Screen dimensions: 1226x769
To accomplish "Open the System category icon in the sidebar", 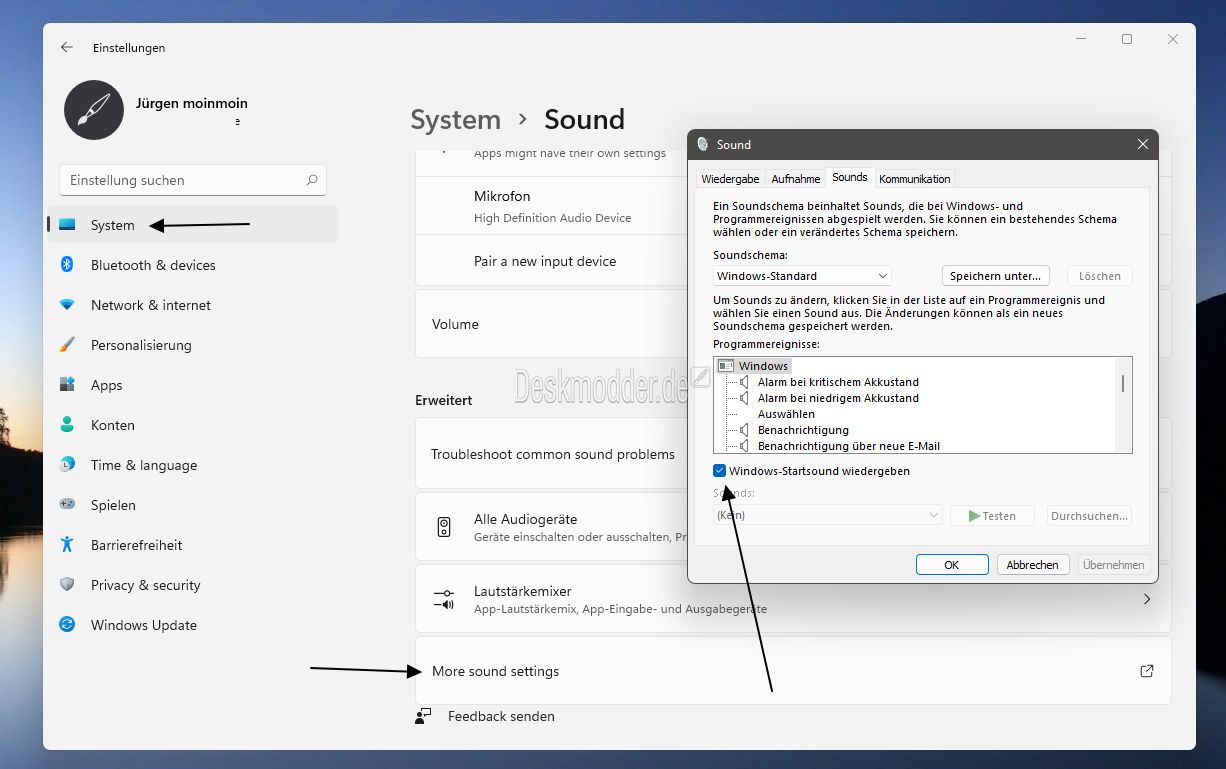I will (x=67, y=225).
